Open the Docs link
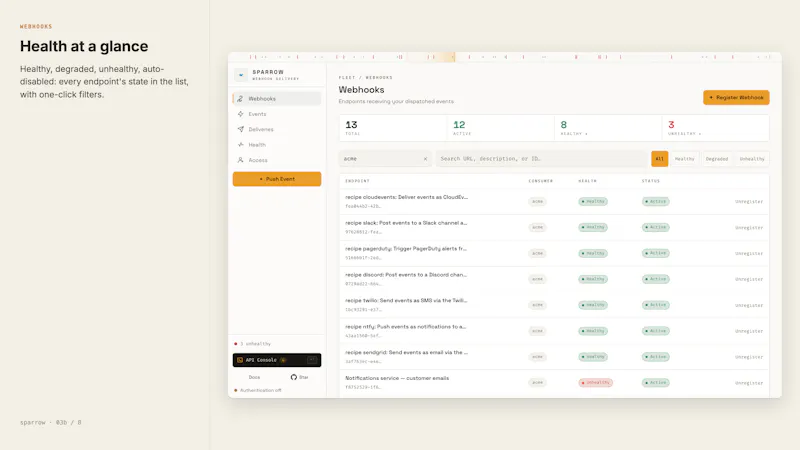The width and height of the screenshot is (800, 450). pos(254,377)
